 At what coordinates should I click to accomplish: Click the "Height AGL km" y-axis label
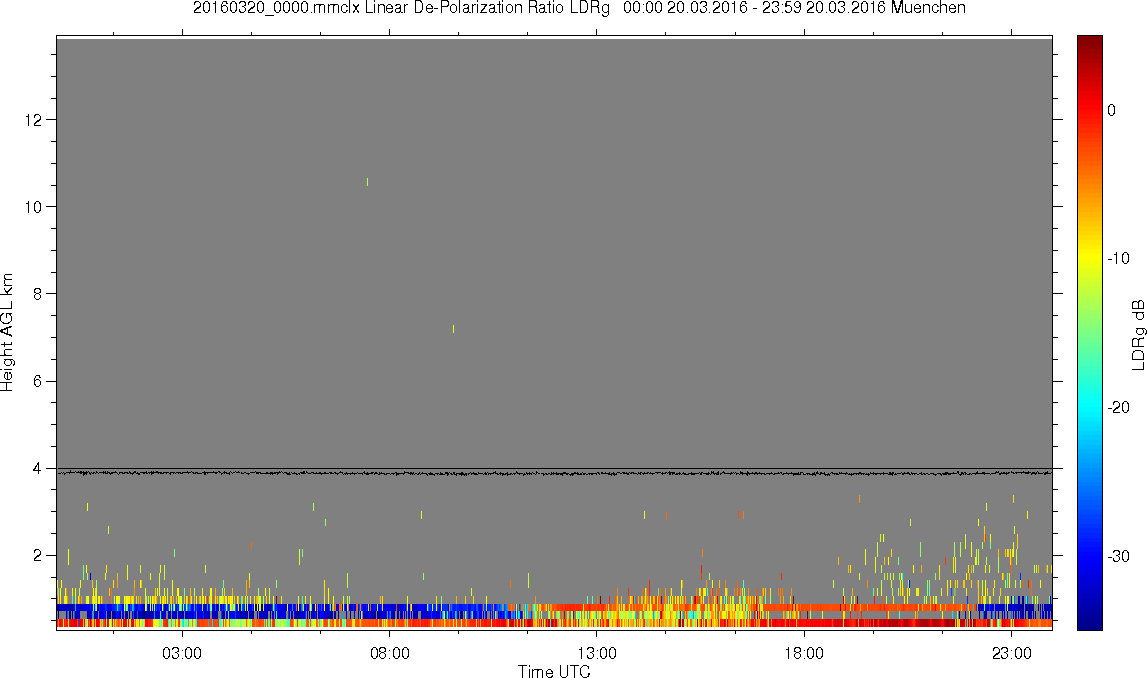7,333
